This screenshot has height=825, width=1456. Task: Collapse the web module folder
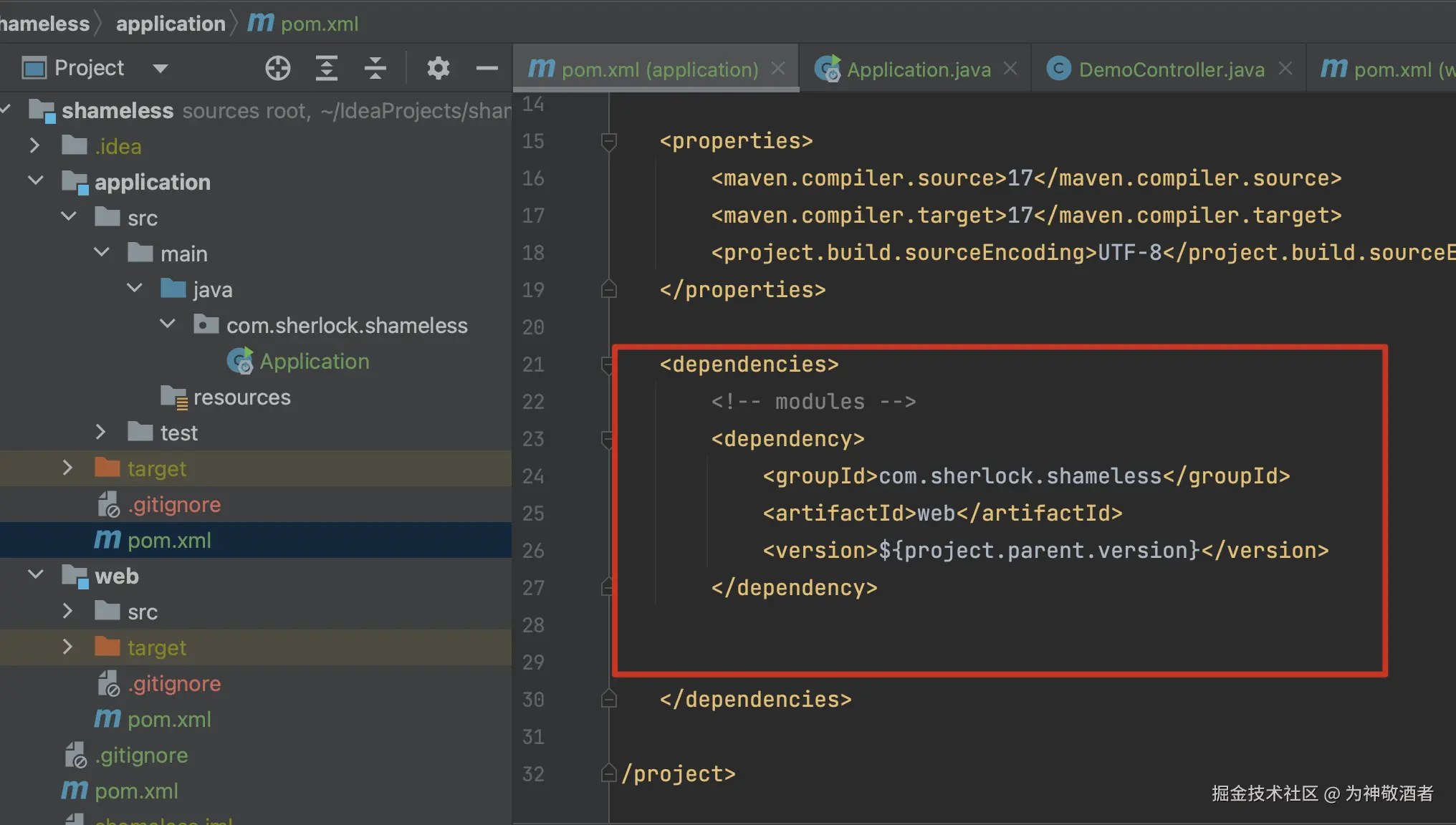(x=36, y=575)
